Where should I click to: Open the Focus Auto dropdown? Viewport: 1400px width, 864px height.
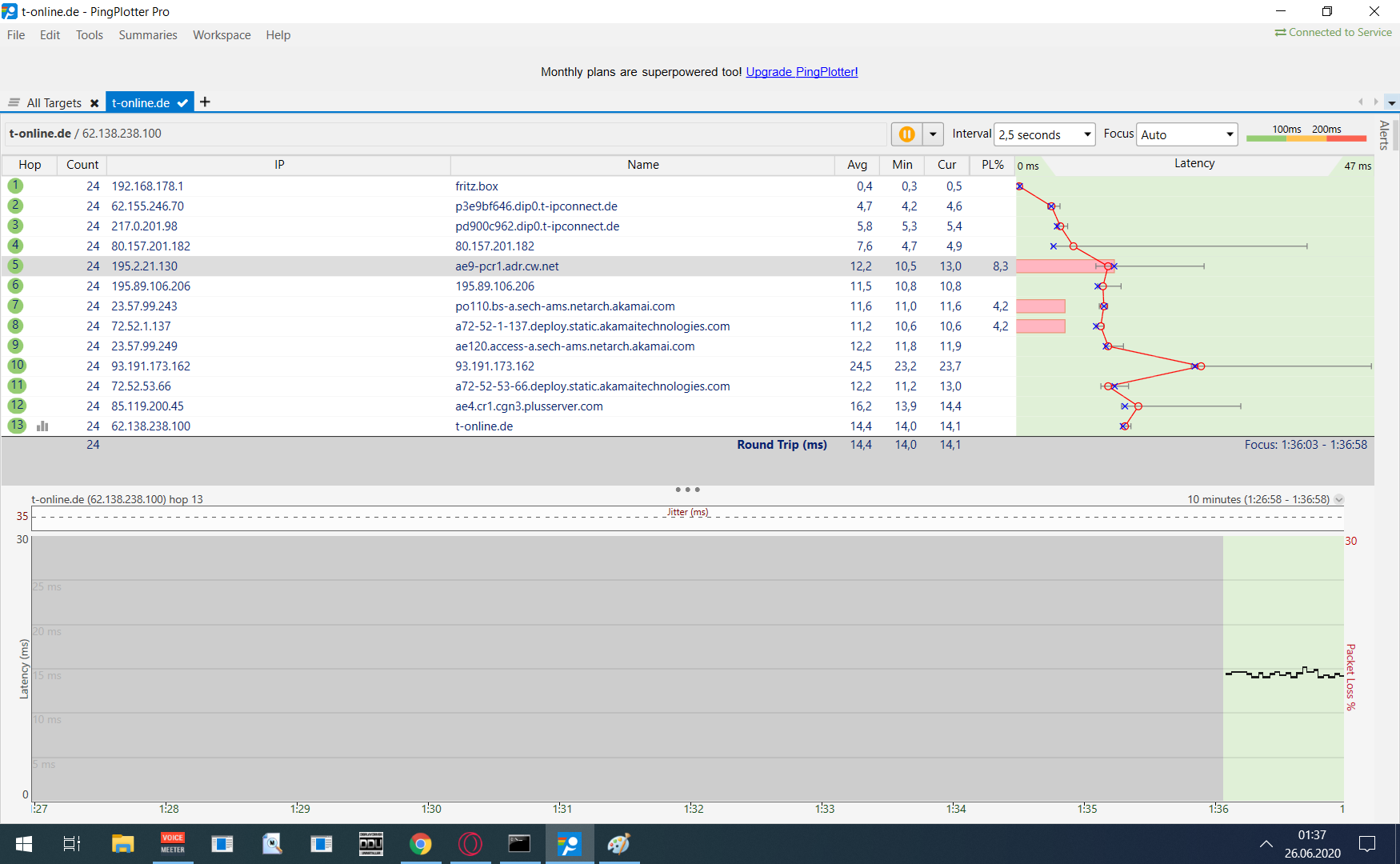coord(1187,134)
